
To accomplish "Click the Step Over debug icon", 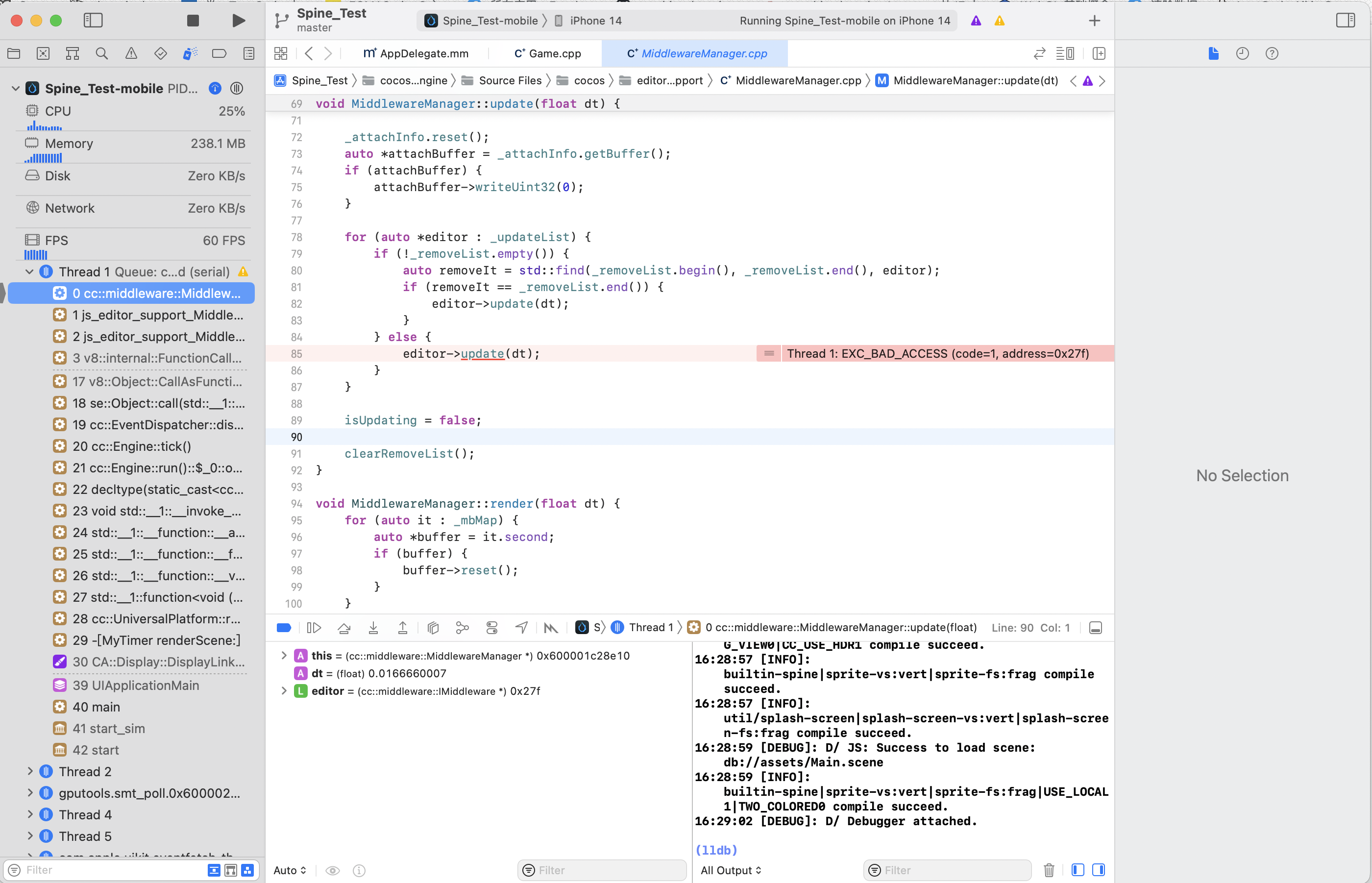I will [x=344, y=627].
